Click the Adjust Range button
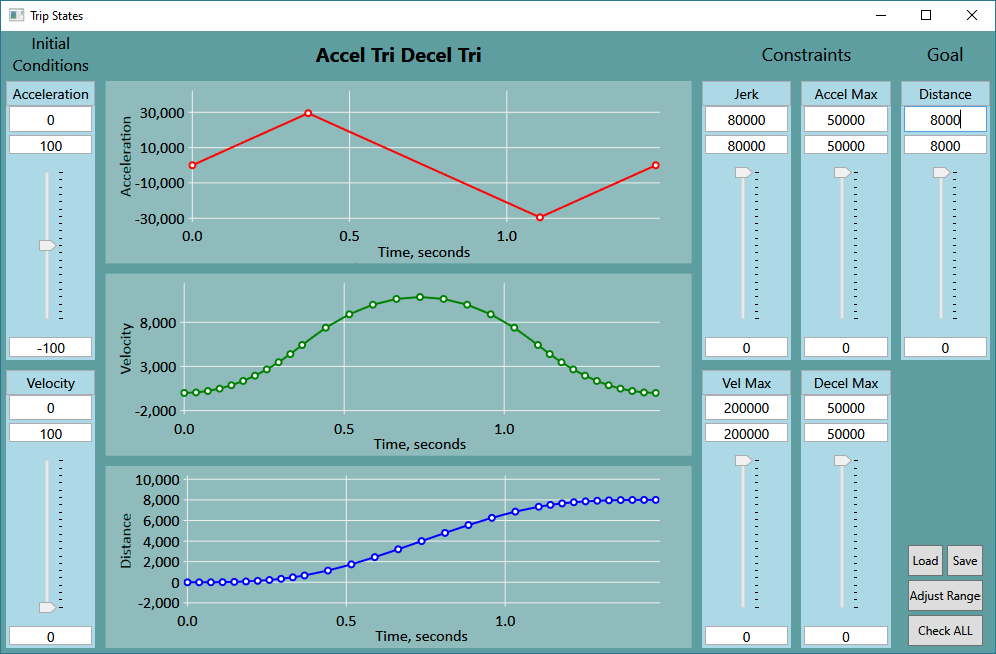The width and height of the screenshot is (996, 654). click(945, 596)
